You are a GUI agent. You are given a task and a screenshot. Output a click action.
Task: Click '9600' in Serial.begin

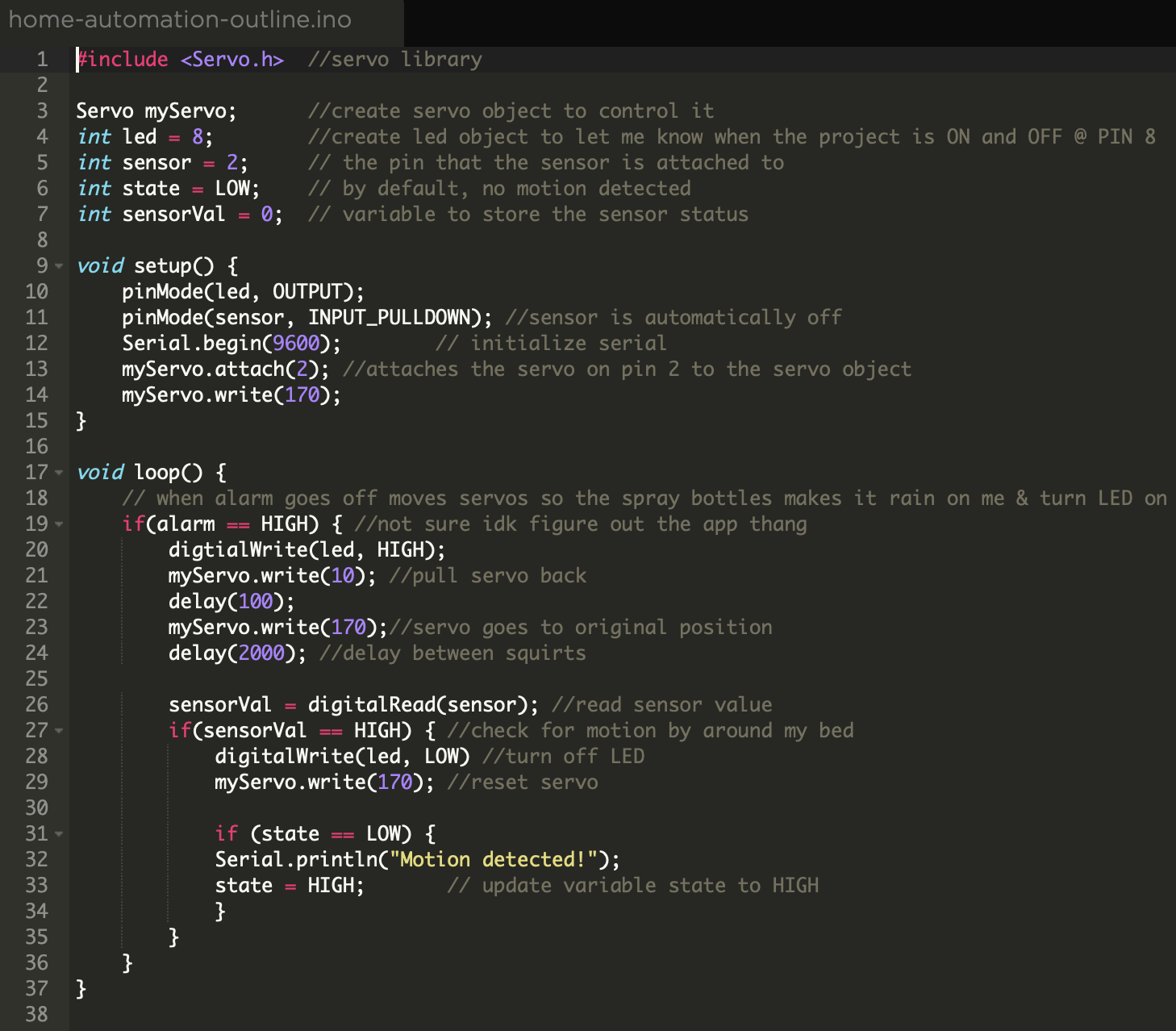point(296,344)
